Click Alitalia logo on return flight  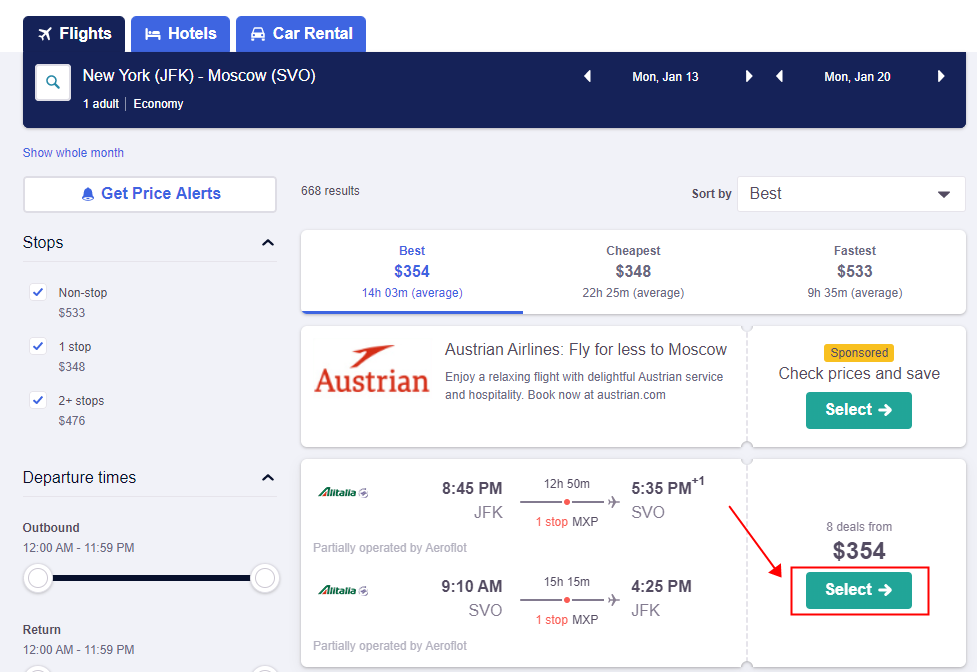343,590
